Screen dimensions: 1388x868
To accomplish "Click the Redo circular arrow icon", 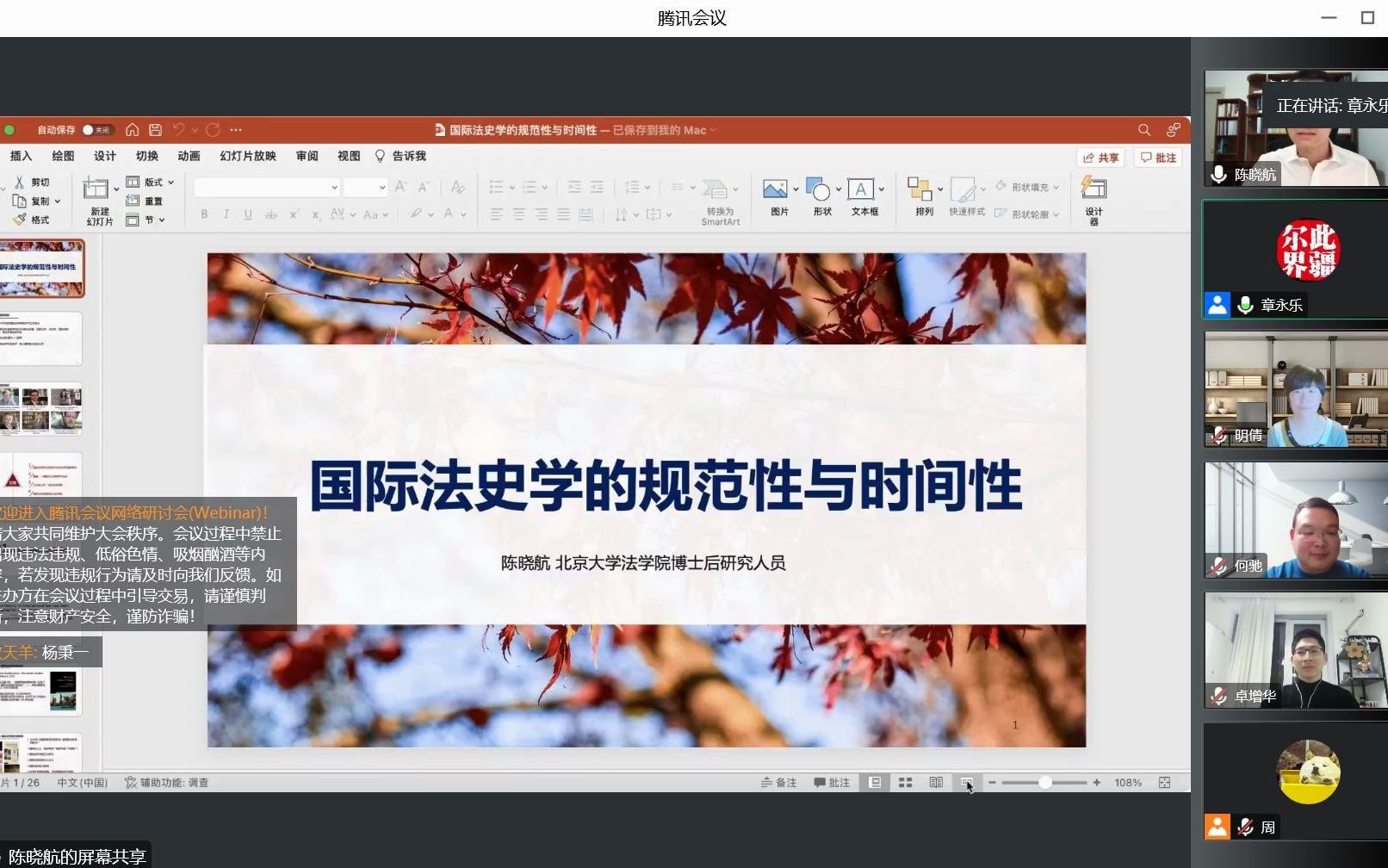I will pyautogui.click(x=213, y=130).
